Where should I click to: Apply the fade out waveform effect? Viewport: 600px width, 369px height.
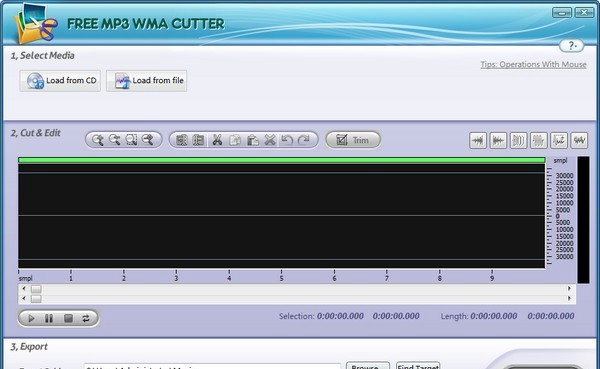pos(498,140)
